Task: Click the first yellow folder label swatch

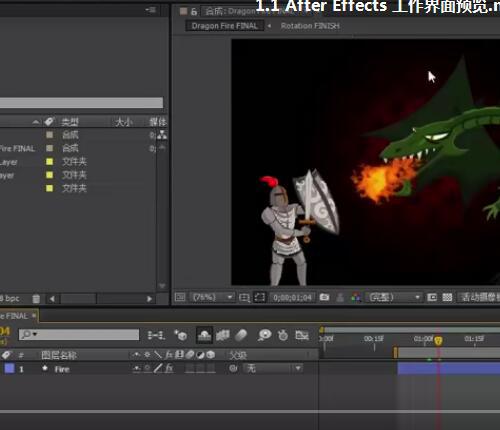Action: click(x=49, y=162)
